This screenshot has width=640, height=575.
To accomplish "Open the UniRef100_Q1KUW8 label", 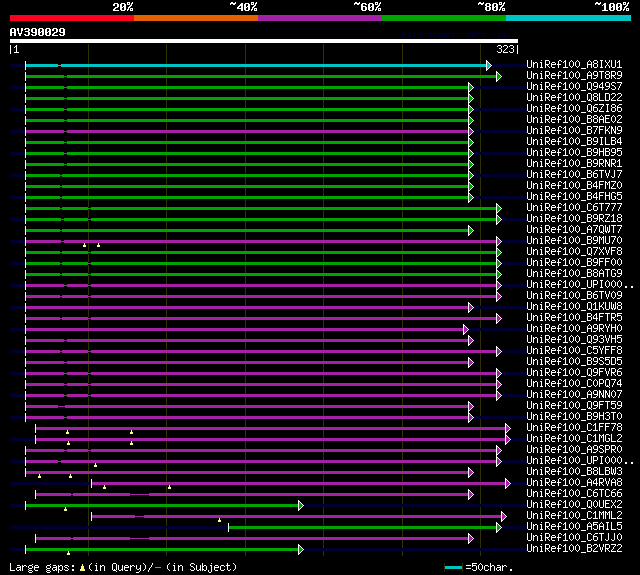I will pyautogui.click(x=574, y=307).
